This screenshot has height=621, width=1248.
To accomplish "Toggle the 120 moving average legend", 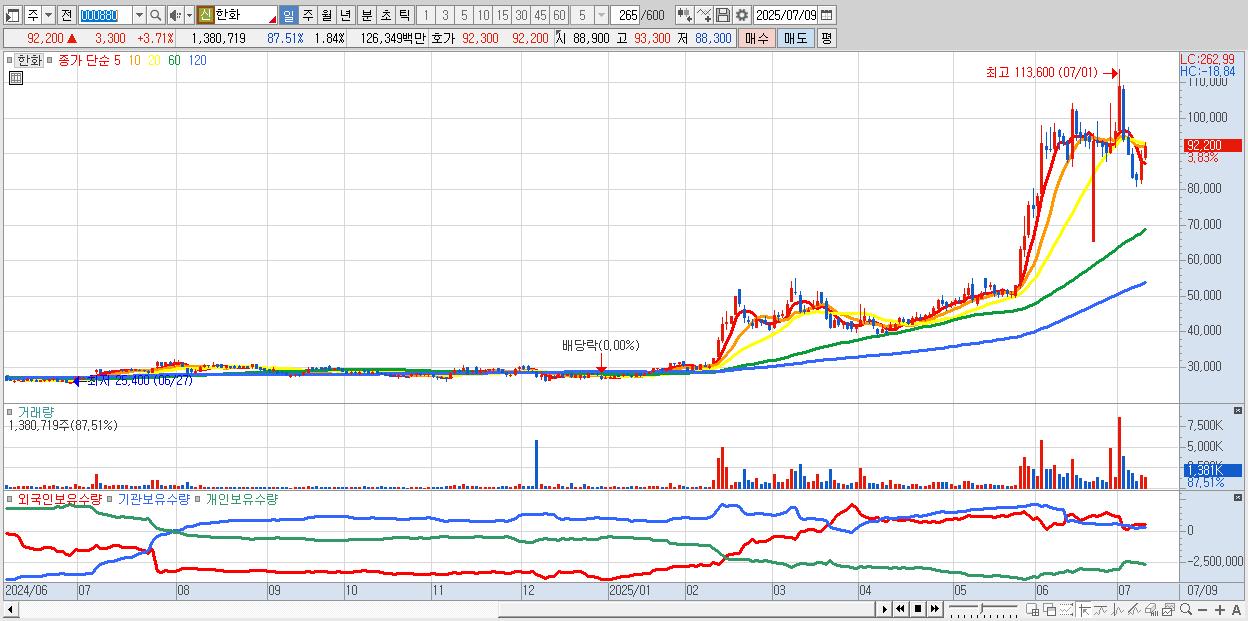I will (197, 61).
